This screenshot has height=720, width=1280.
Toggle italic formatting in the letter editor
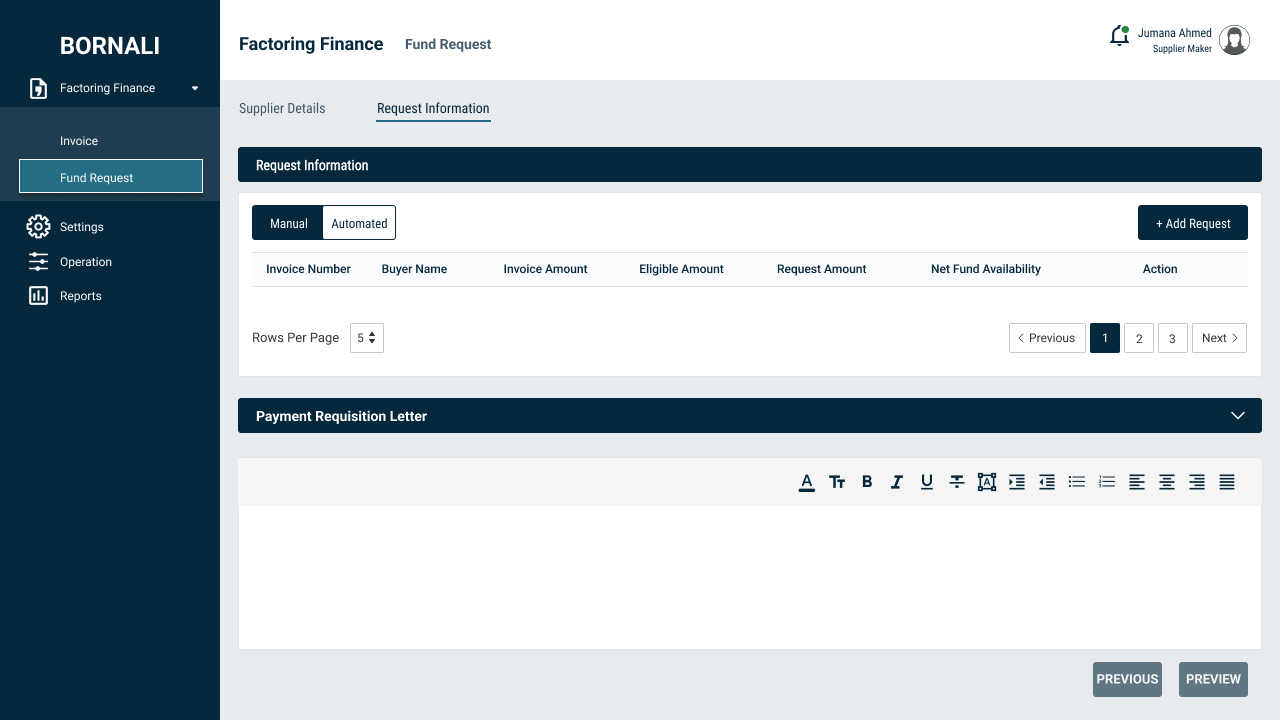(x=897, y=482)
